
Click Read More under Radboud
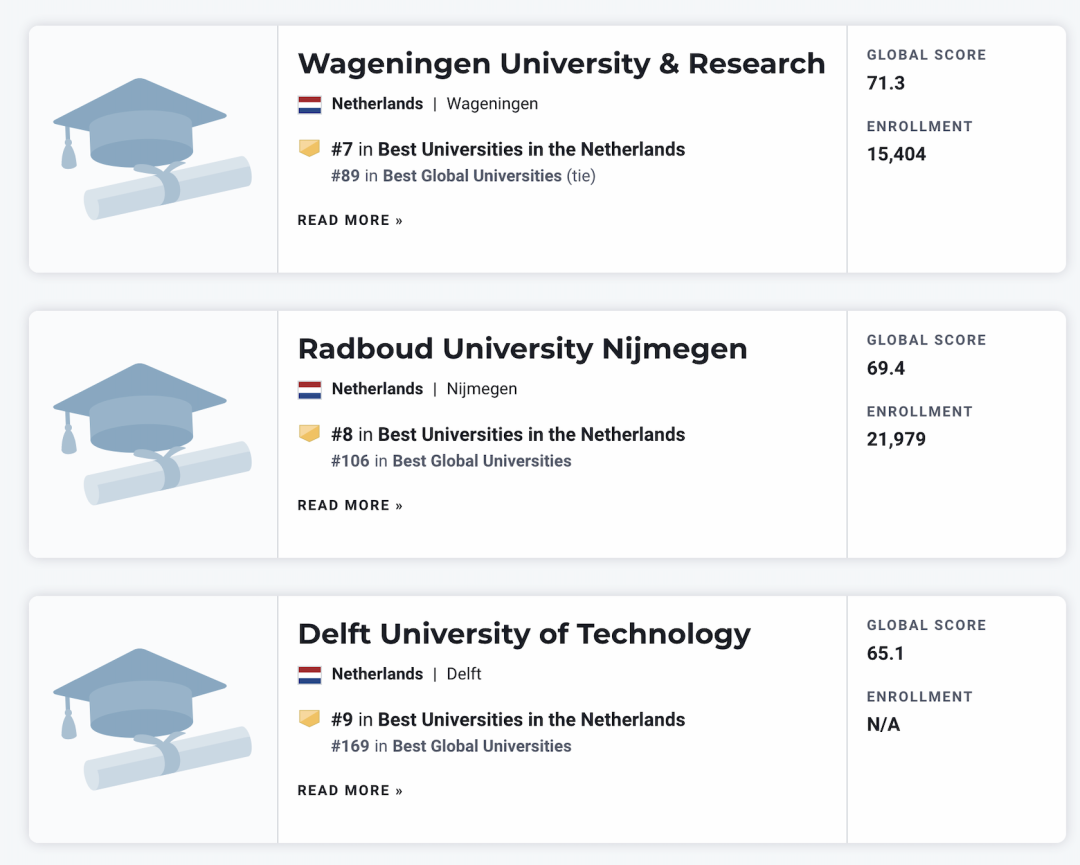coord(350,505)
